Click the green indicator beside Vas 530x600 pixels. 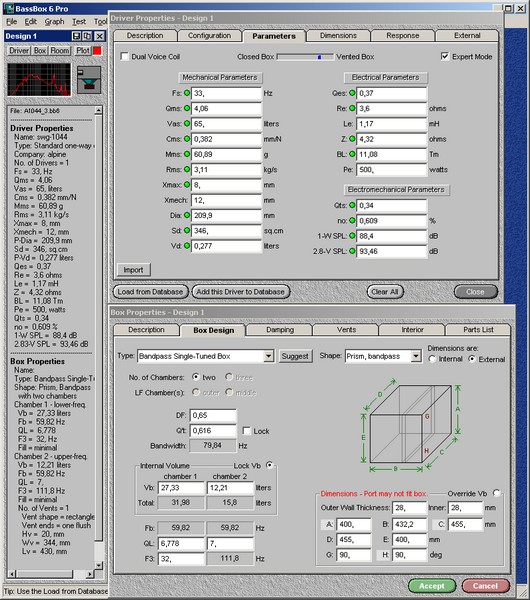point(187,124)
